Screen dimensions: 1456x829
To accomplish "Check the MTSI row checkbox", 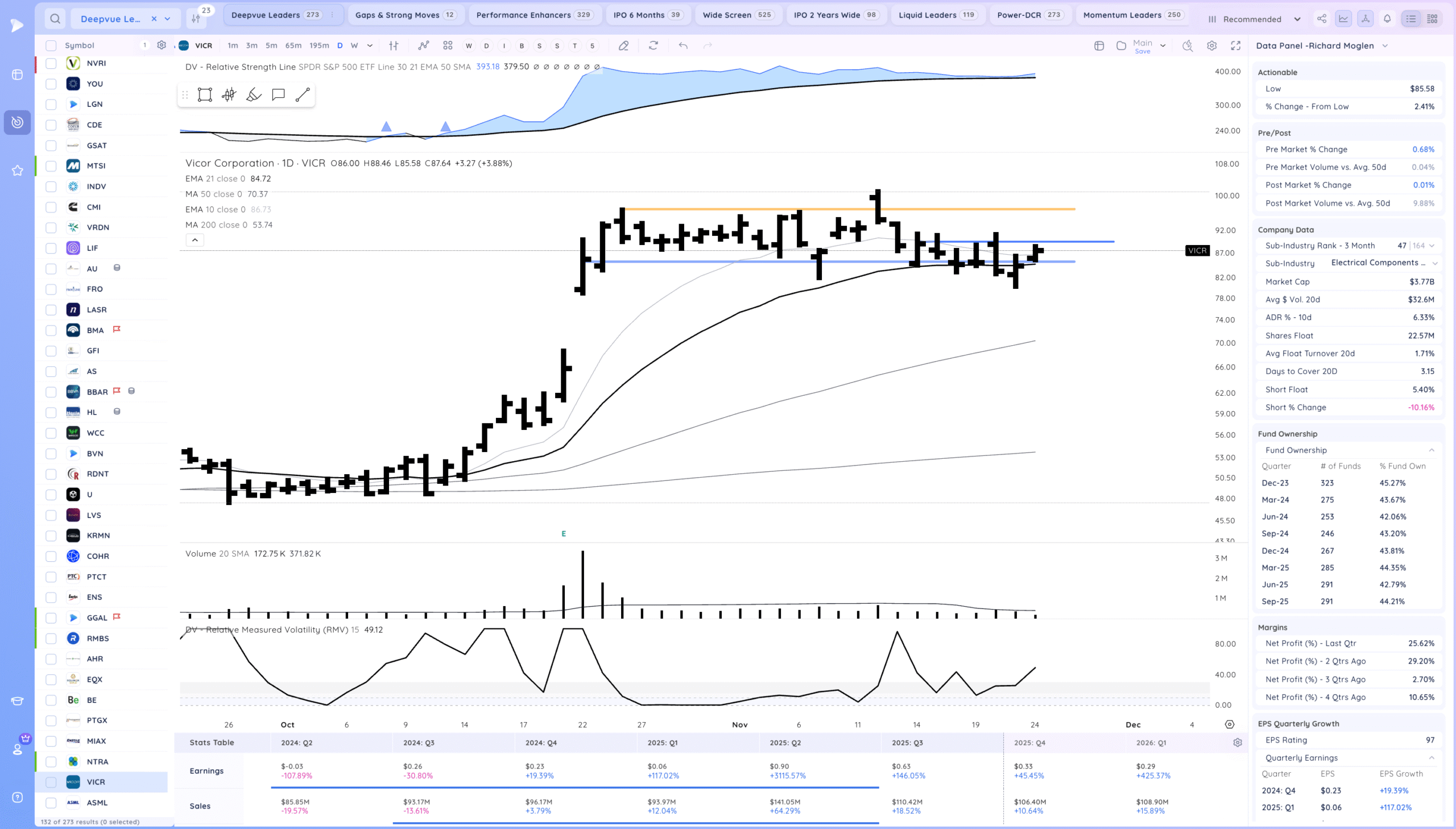I will [x=51, y=165].
